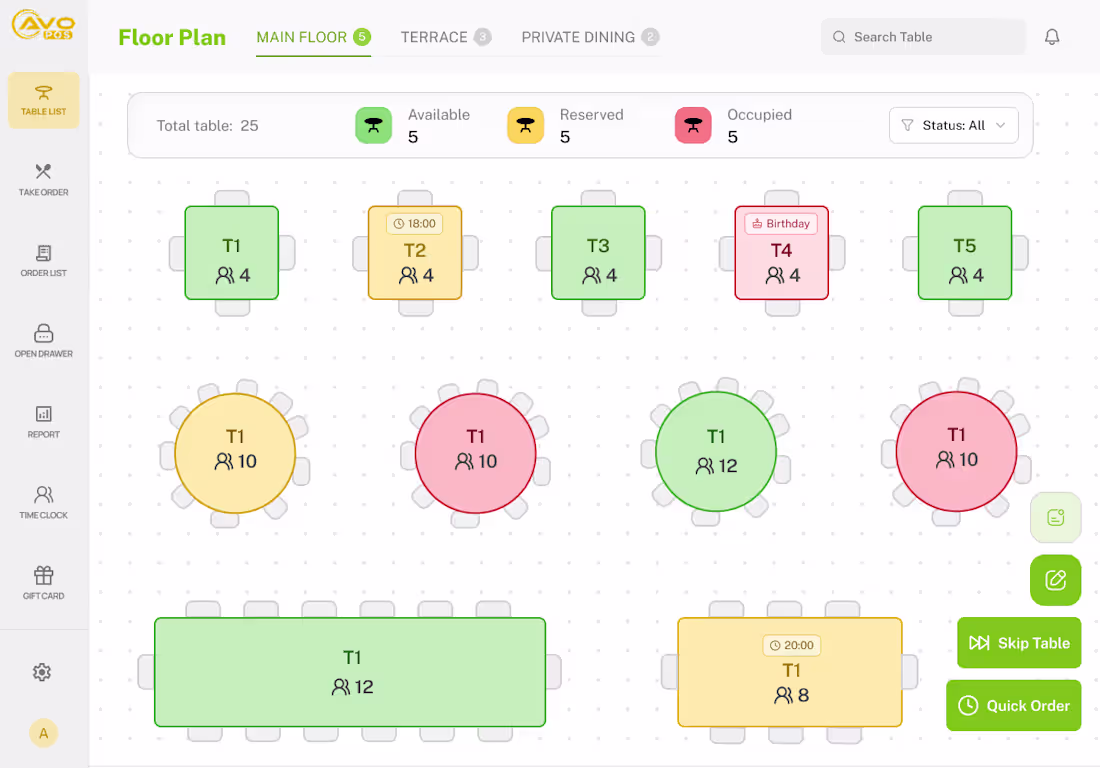Screen dimensions: 1100x768
Task: Open Take Order from the sidebar
Action: pyautogui.click(x=43, y=180)
